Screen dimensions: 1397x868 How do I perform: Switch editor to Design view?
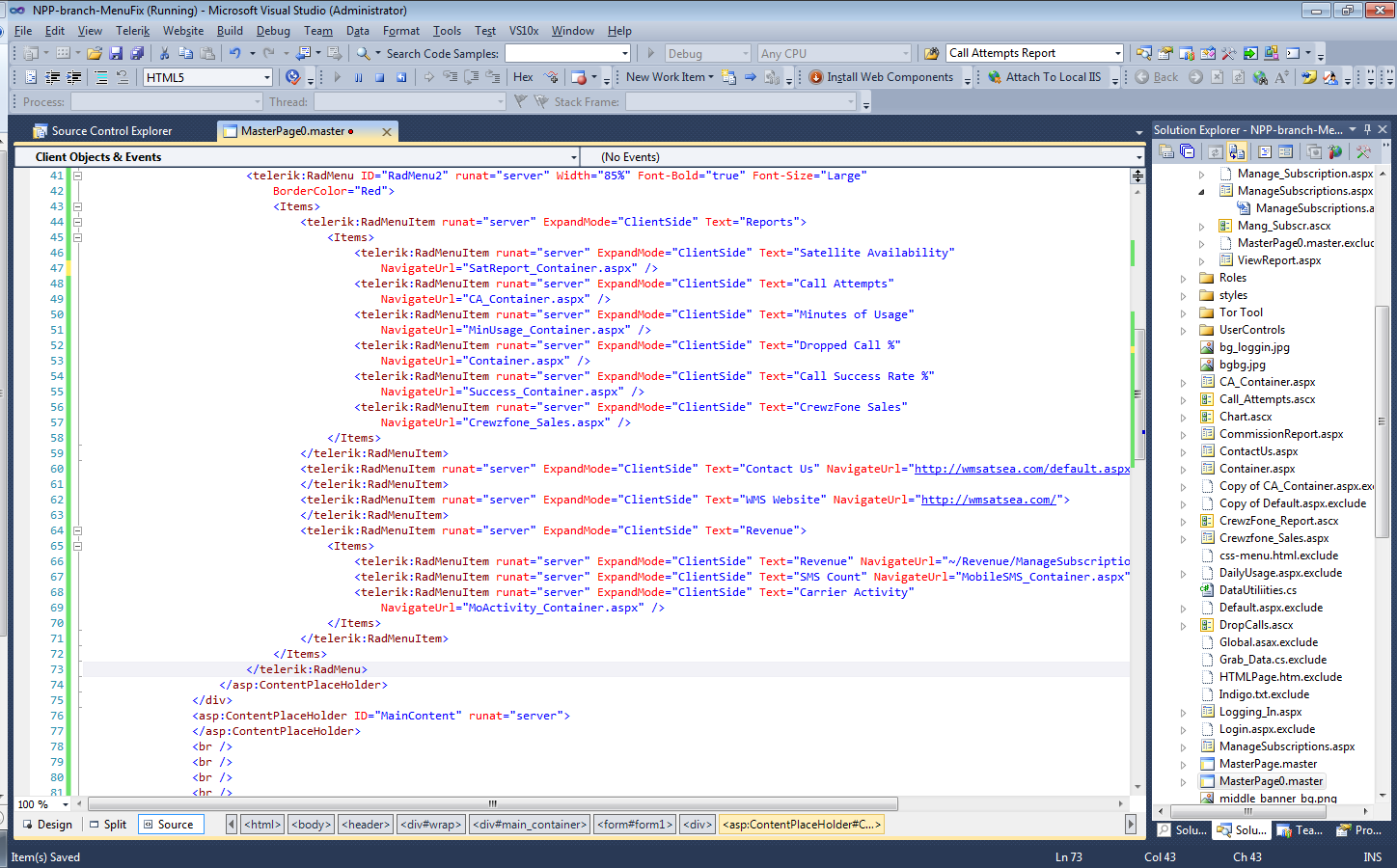46,825
